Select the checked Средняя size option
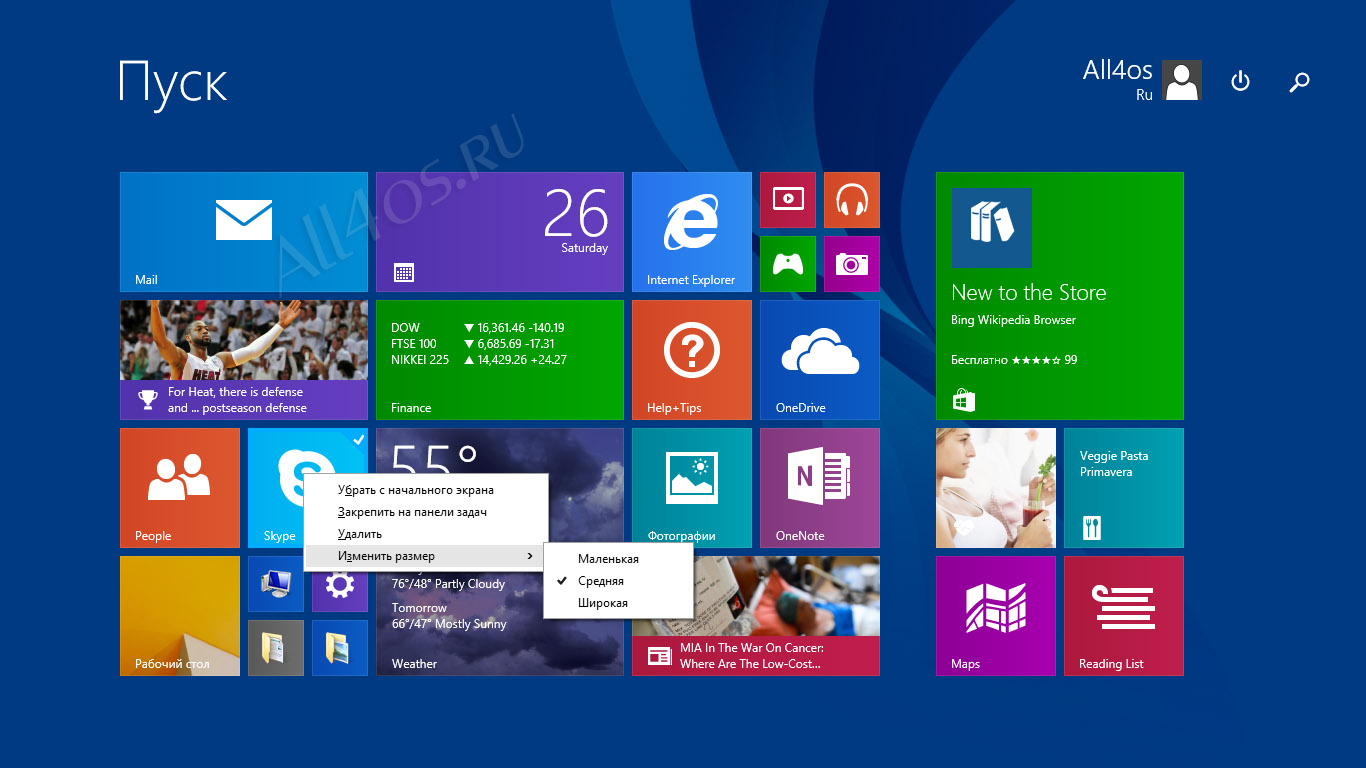Screen dimensions: 1366x768 (x=618, y=581)
